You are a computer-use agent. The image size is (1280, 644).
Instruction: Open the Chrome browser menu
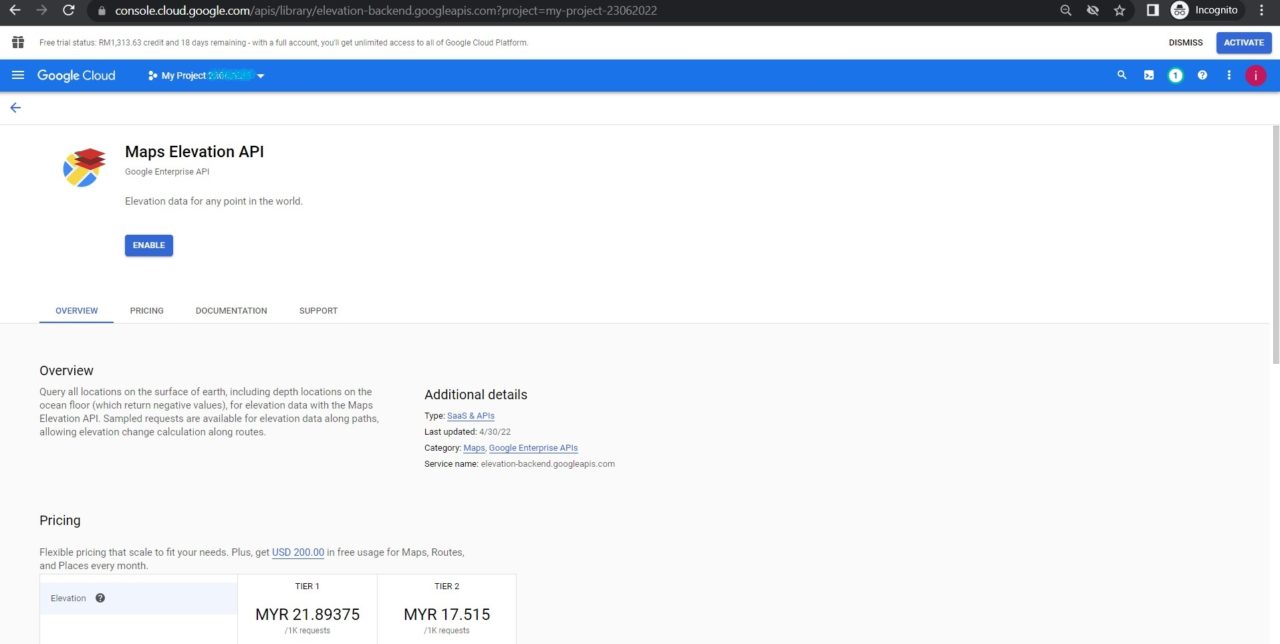click(x=1261, y=11)
